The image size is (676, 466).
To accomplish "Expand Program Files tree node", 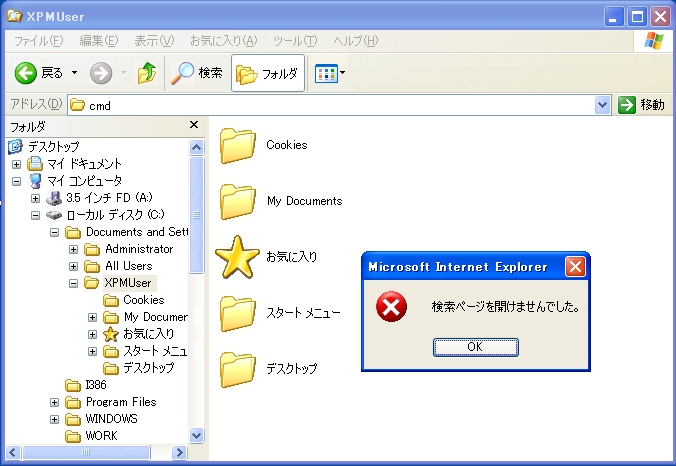I will pyautogui.click(x=54, y=403).
